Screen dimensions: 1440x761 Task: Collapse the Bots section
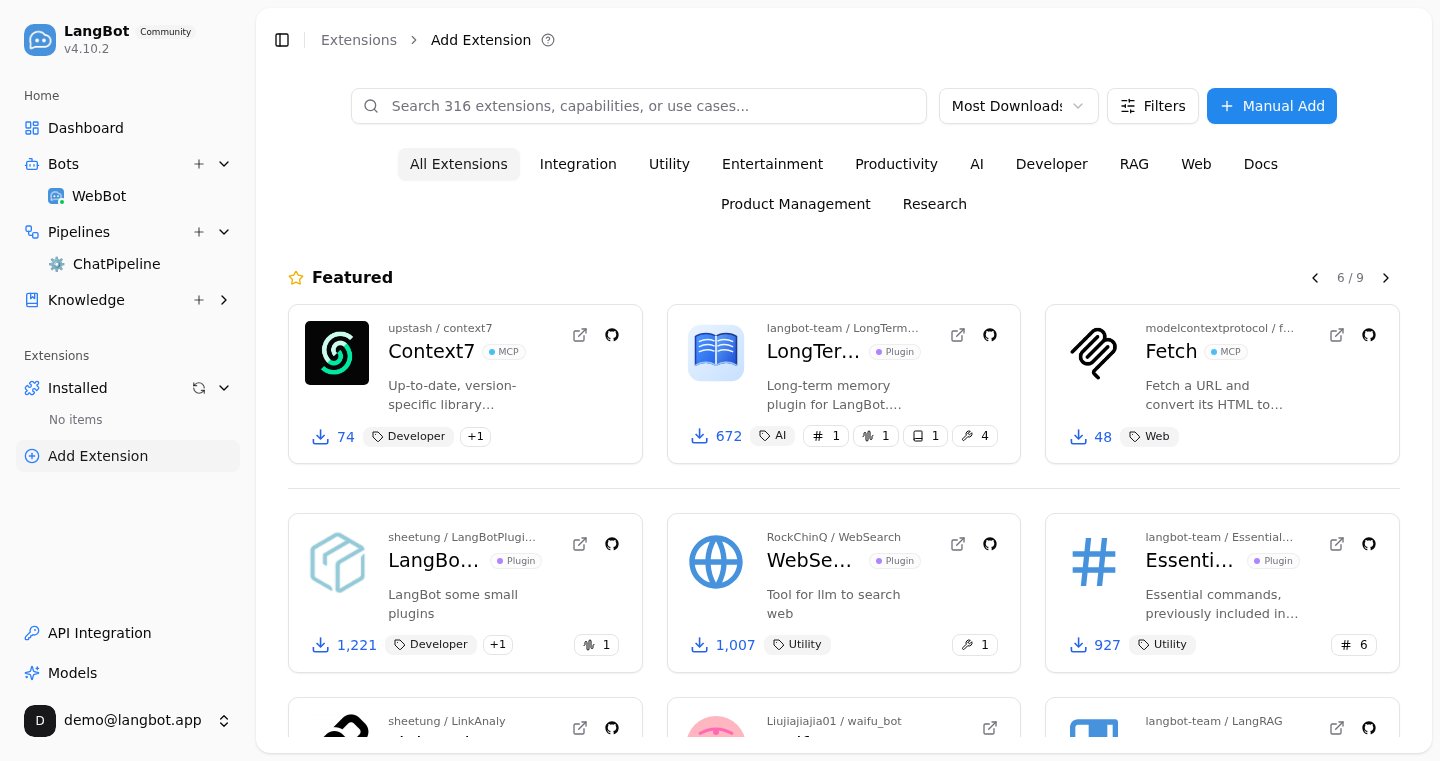click(x=224, y=164)
